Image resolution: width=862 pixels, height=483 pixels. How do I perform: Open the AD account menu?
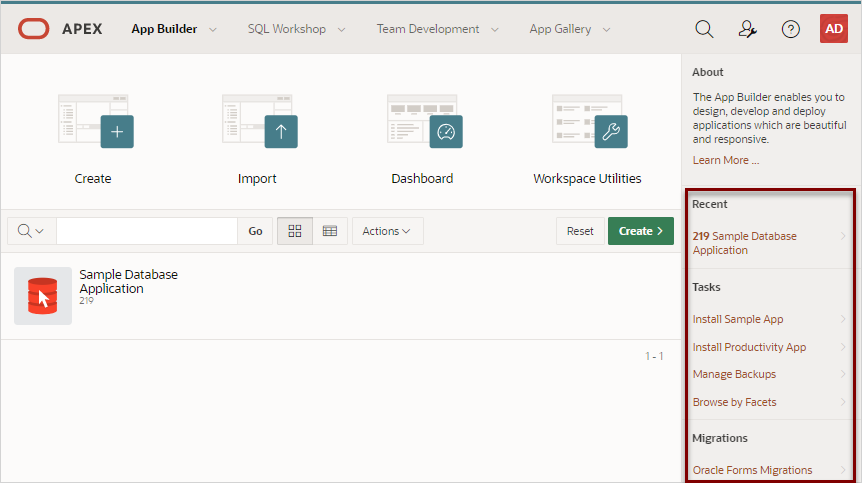point(833,29)
